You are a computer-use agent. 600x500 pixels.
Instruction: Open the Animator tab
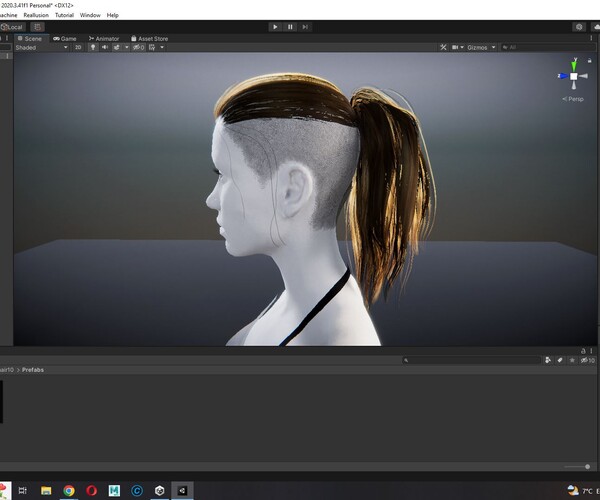coord(104,39)
